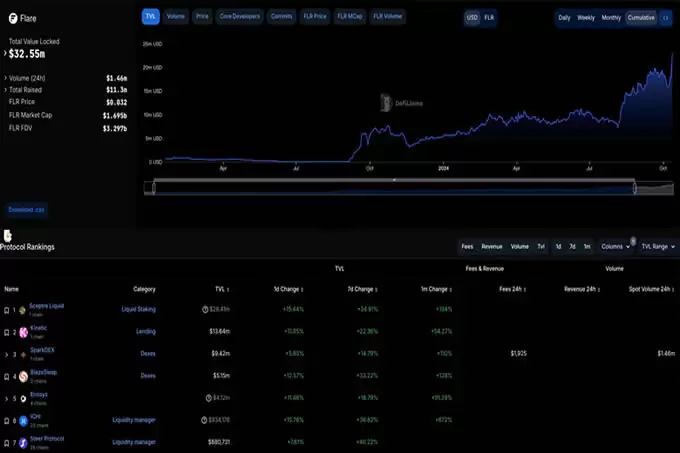Switch chart denomination to FLR
Screen dimensions: 680x453
[489, 18]
